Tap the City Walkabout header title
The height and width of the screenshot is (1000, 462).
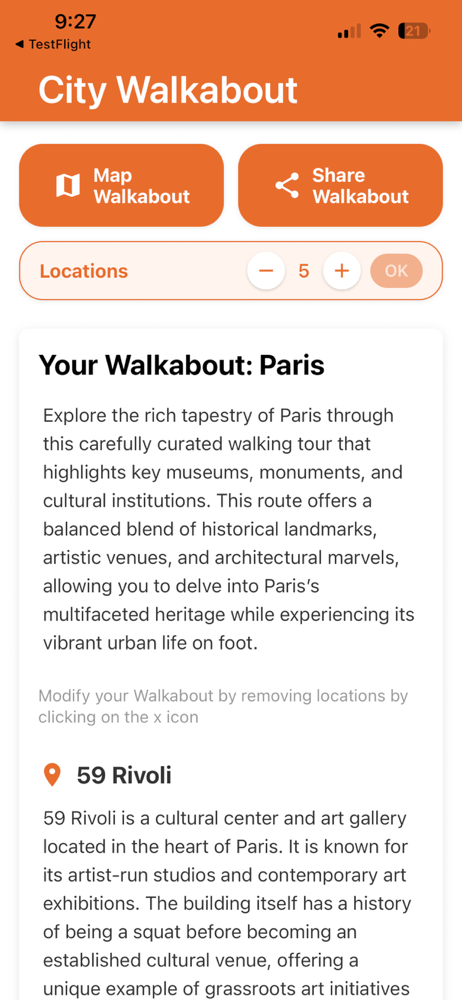pos(168,90)
